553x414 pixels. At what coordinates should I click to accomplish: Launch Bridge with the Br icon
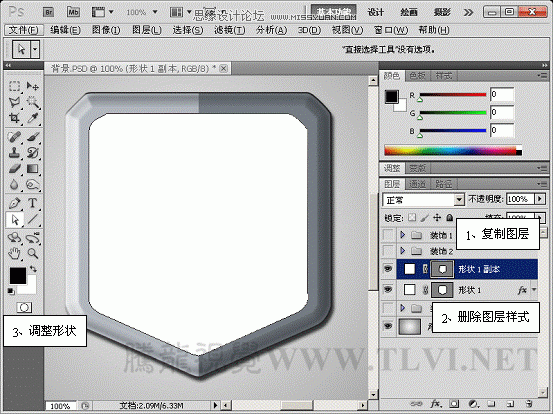(48, 12)
